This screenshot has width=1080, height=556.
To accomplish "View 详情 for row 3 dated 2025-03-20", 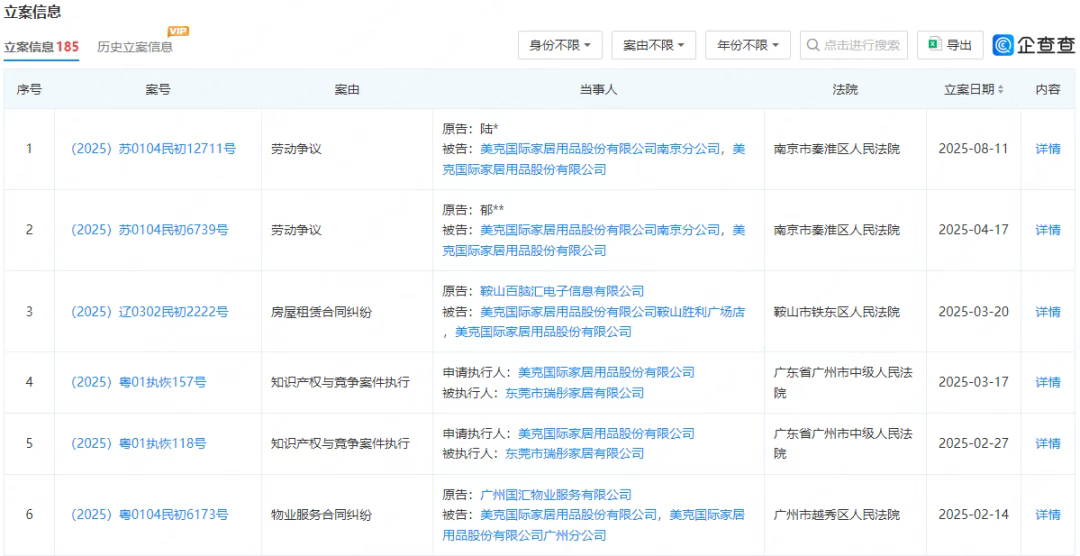I will (1048, 311).
